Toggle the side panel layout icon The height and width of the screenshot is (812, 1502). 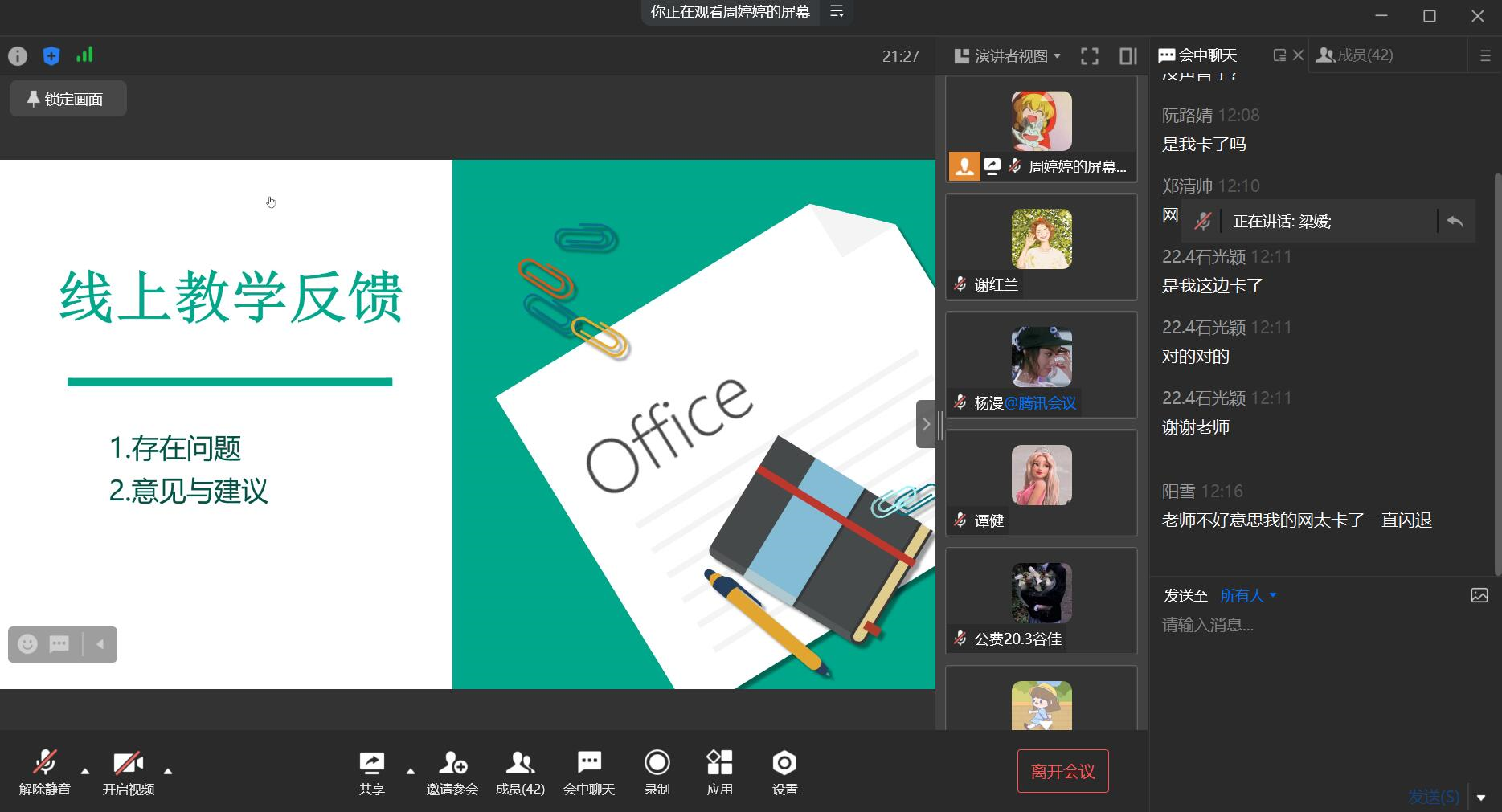[1128, 56]
